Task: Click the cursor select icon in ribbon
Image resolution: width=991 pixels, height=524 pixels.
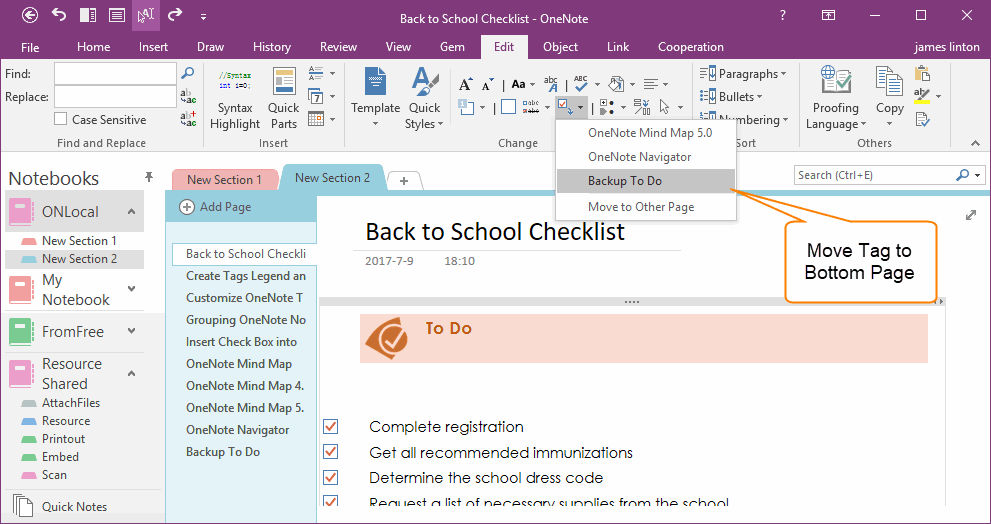Action: pyautogui.click(x=664, y=107)
